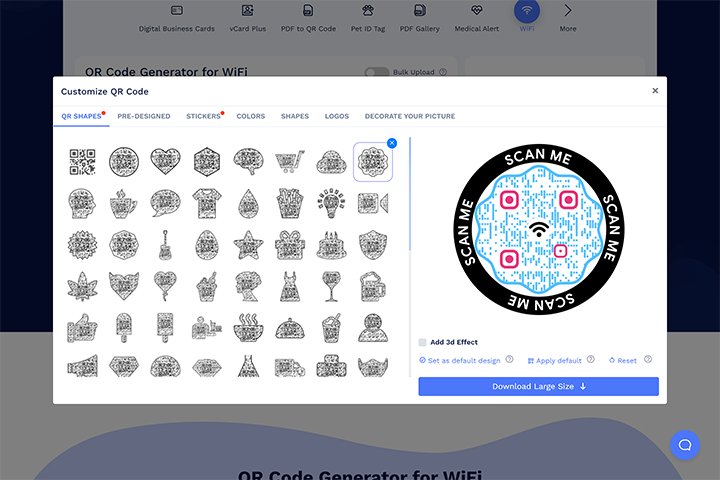This screenshot has width=720, height=480.
Task: Choose the shield QR shape
Action: click(373, 245)
